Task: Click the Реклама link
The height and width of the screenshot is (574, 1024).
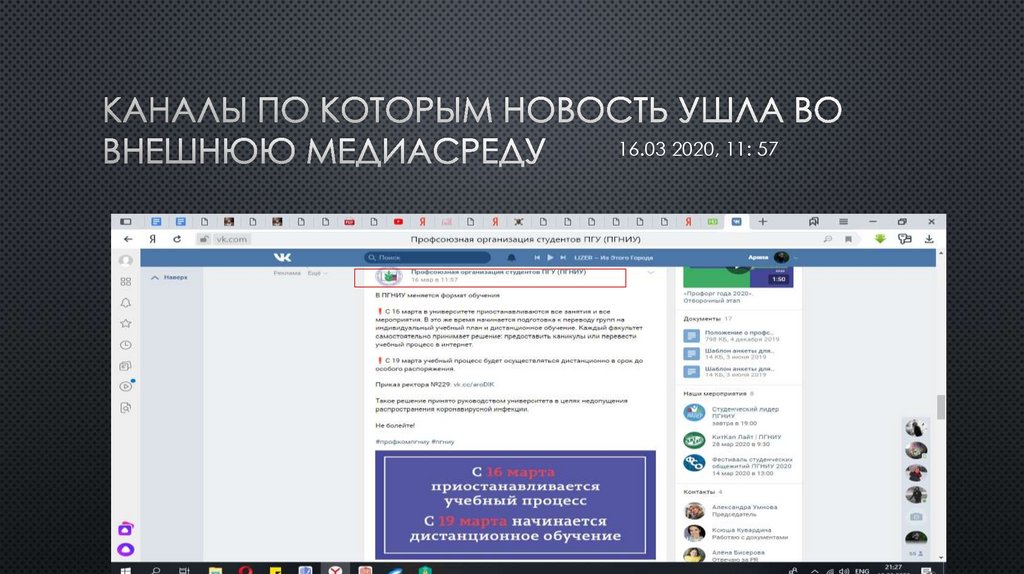Action: tap(287, 273)
